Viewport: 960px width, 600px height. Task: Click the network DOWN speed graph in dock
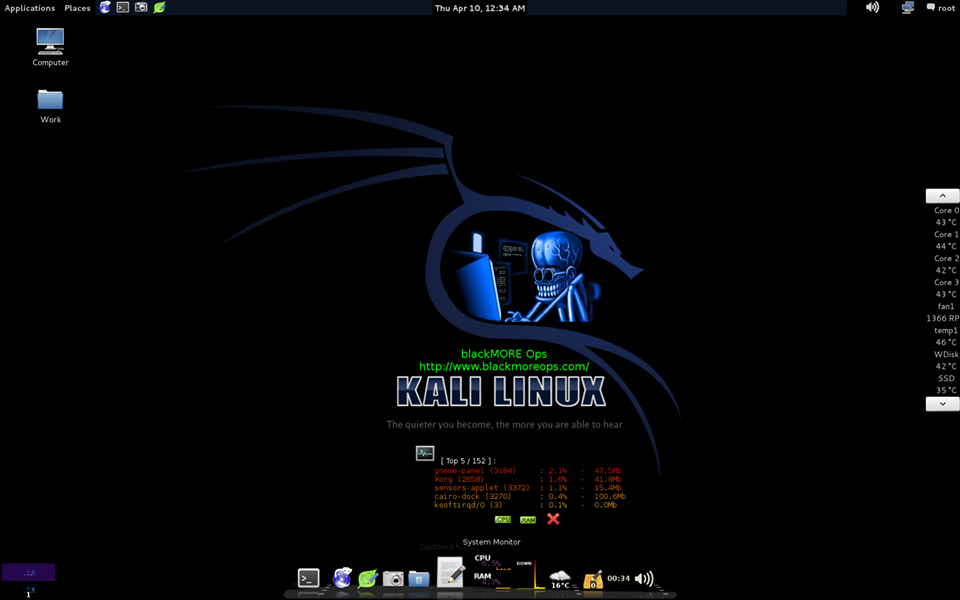point(529,574)
